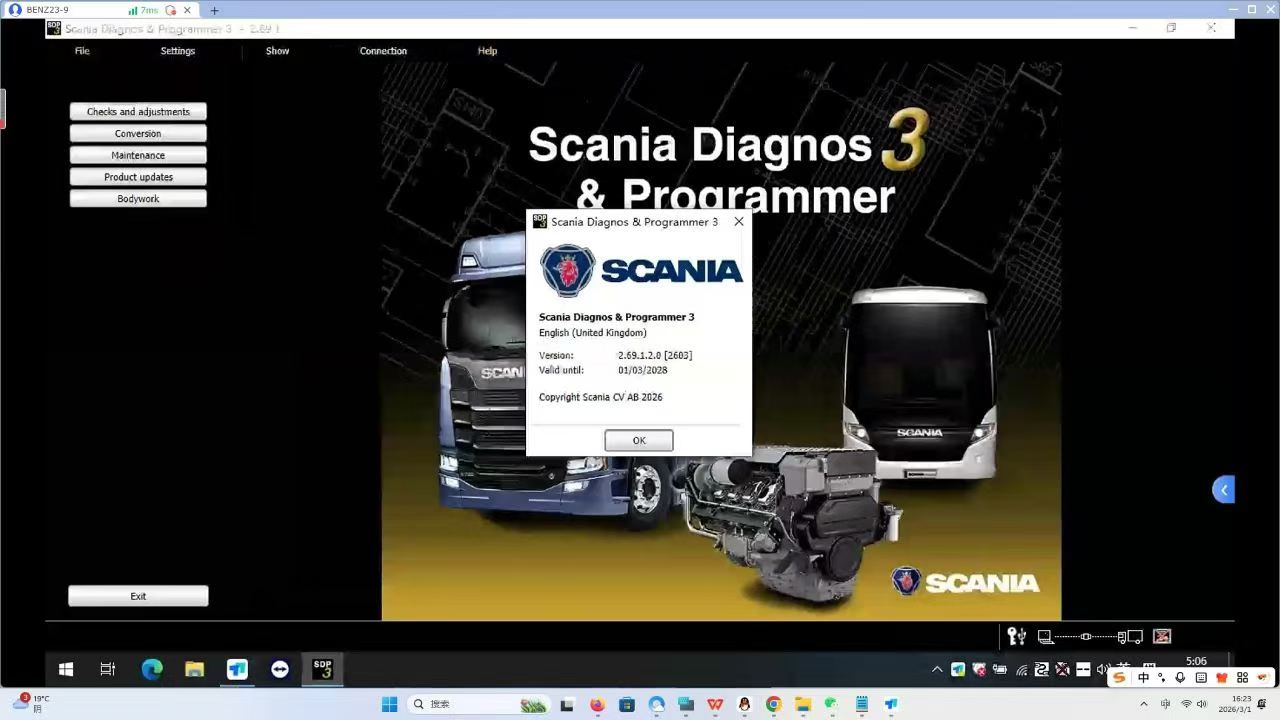Screen dimensions: 1280x720
Task: Click the Checks and adjustments button
Action: click(138, 112)
